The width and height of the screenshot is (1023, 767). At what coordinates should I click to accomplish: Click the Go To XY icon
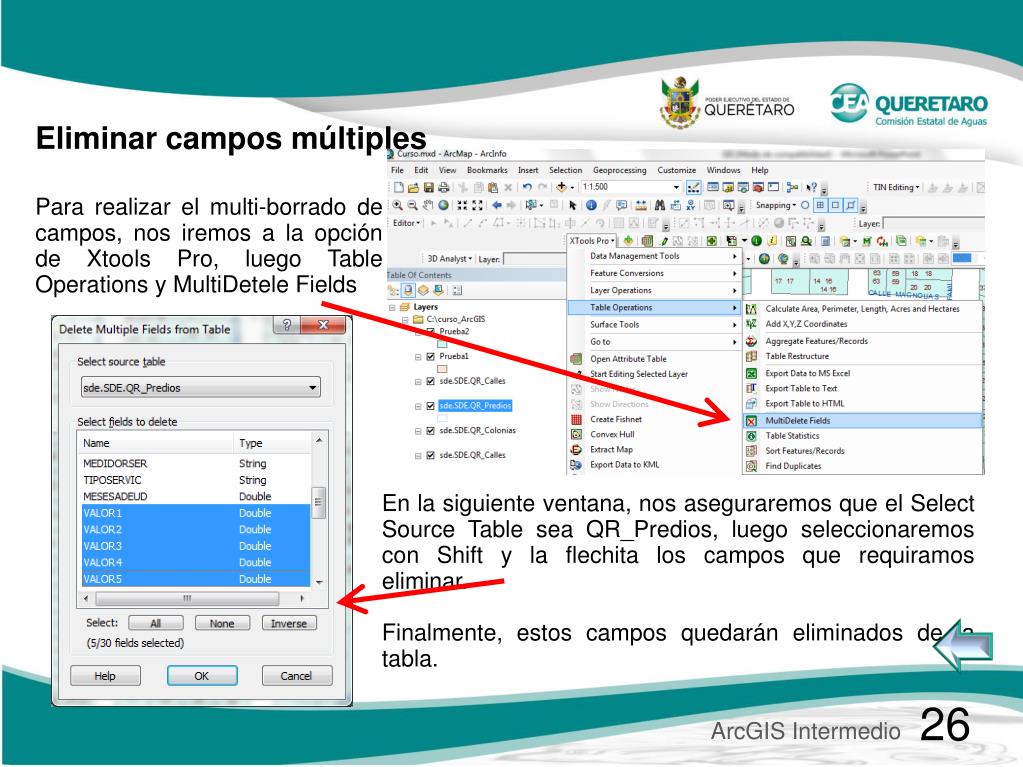pos(691,205)
